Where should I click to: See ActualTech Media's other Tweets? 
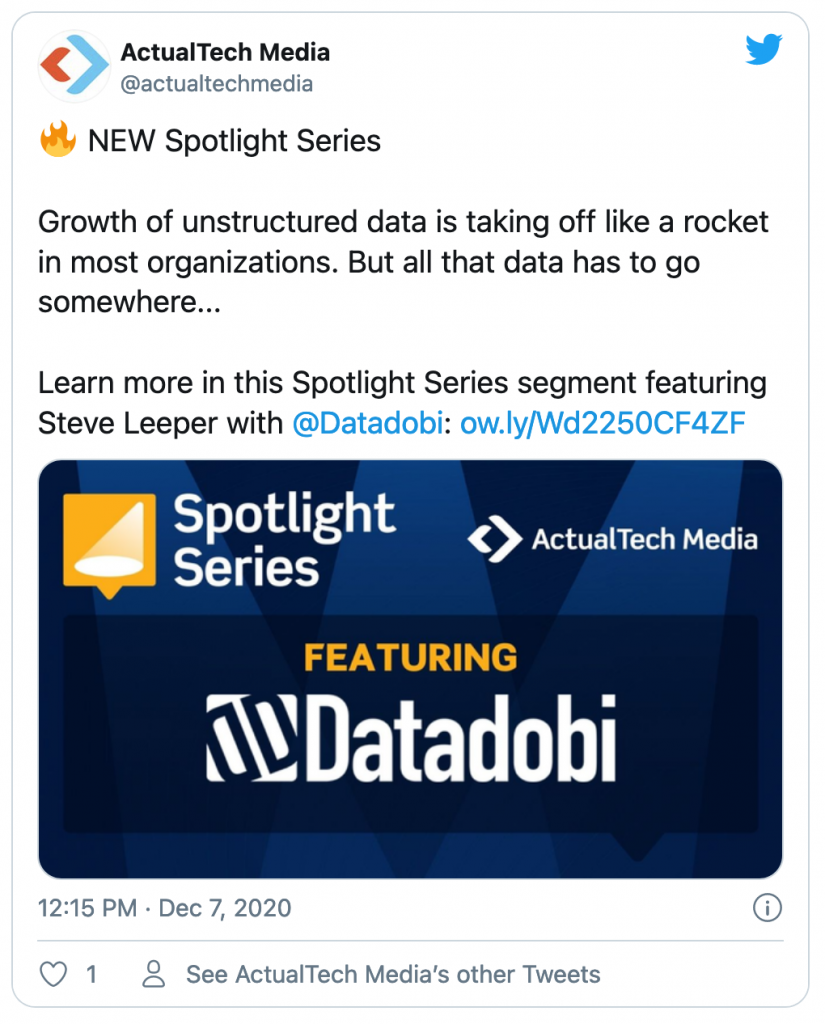pos(393,974)
